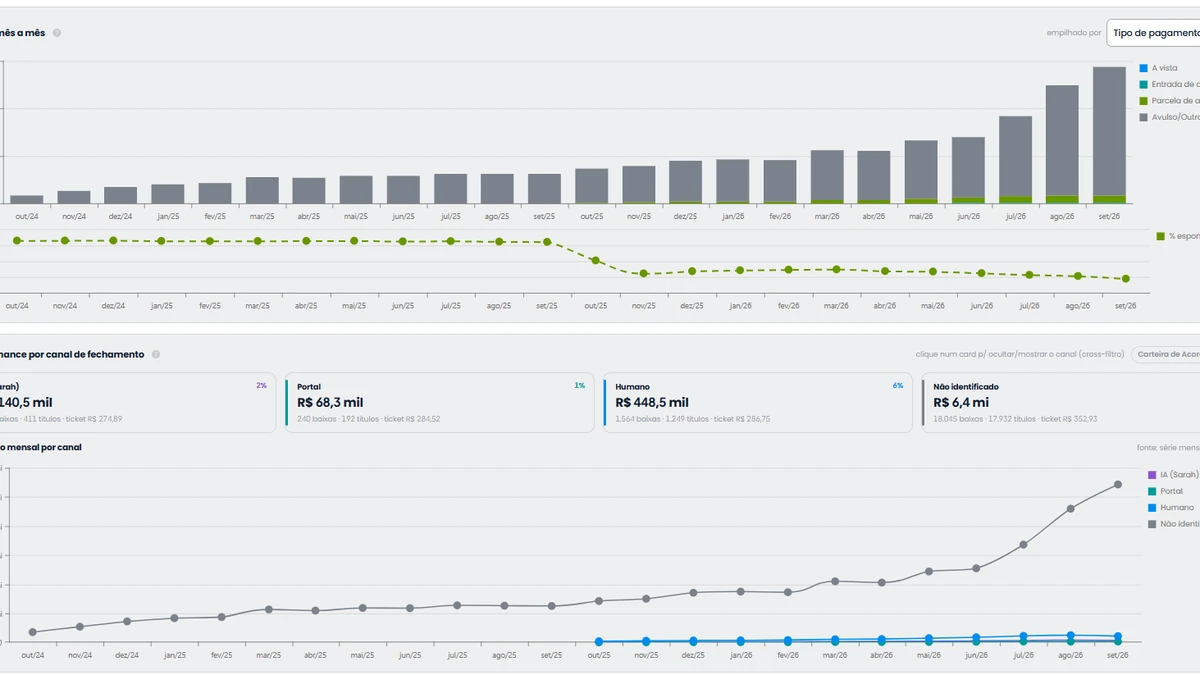The width and height of the screenshot is (1200, 675).
Task: Click the set/26 gray point on channel line
Action: point(1117,484)
